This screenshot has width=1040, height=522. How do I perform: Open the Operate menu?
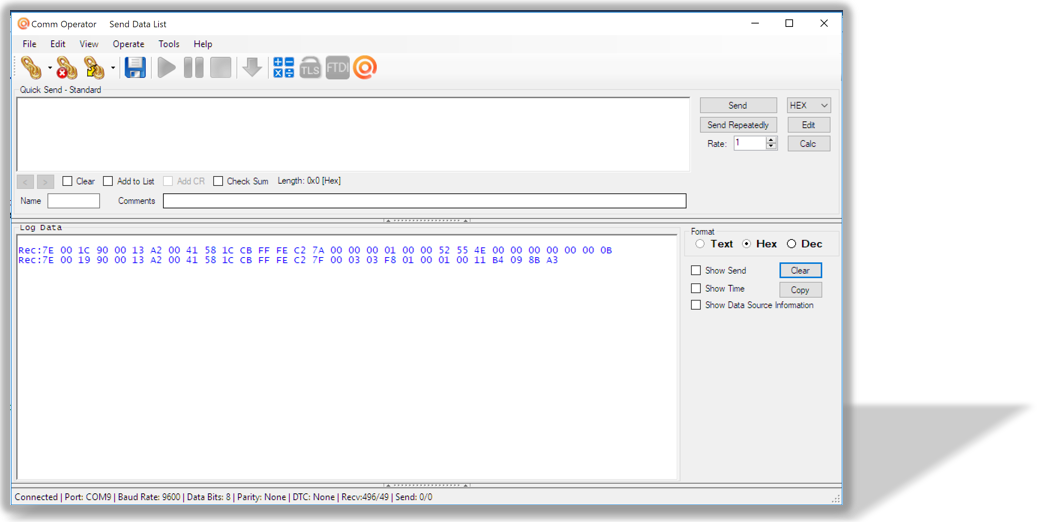pyautogui.click(x=129, y=44)
